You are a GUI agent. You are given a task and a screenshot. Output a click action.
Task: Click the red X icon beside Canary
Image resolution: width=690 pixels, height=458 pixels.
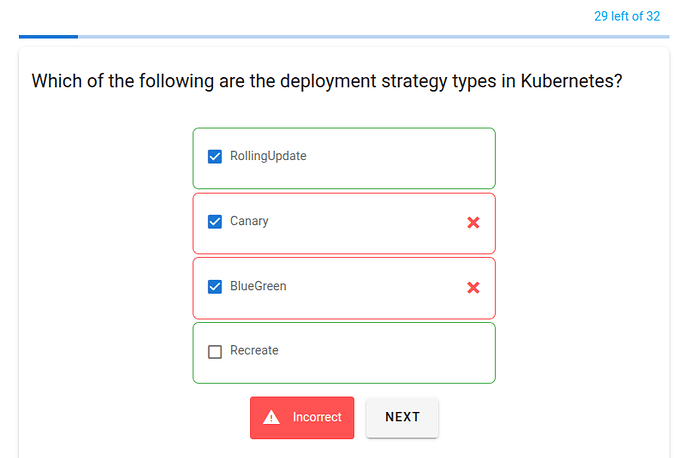coord(473,223)
